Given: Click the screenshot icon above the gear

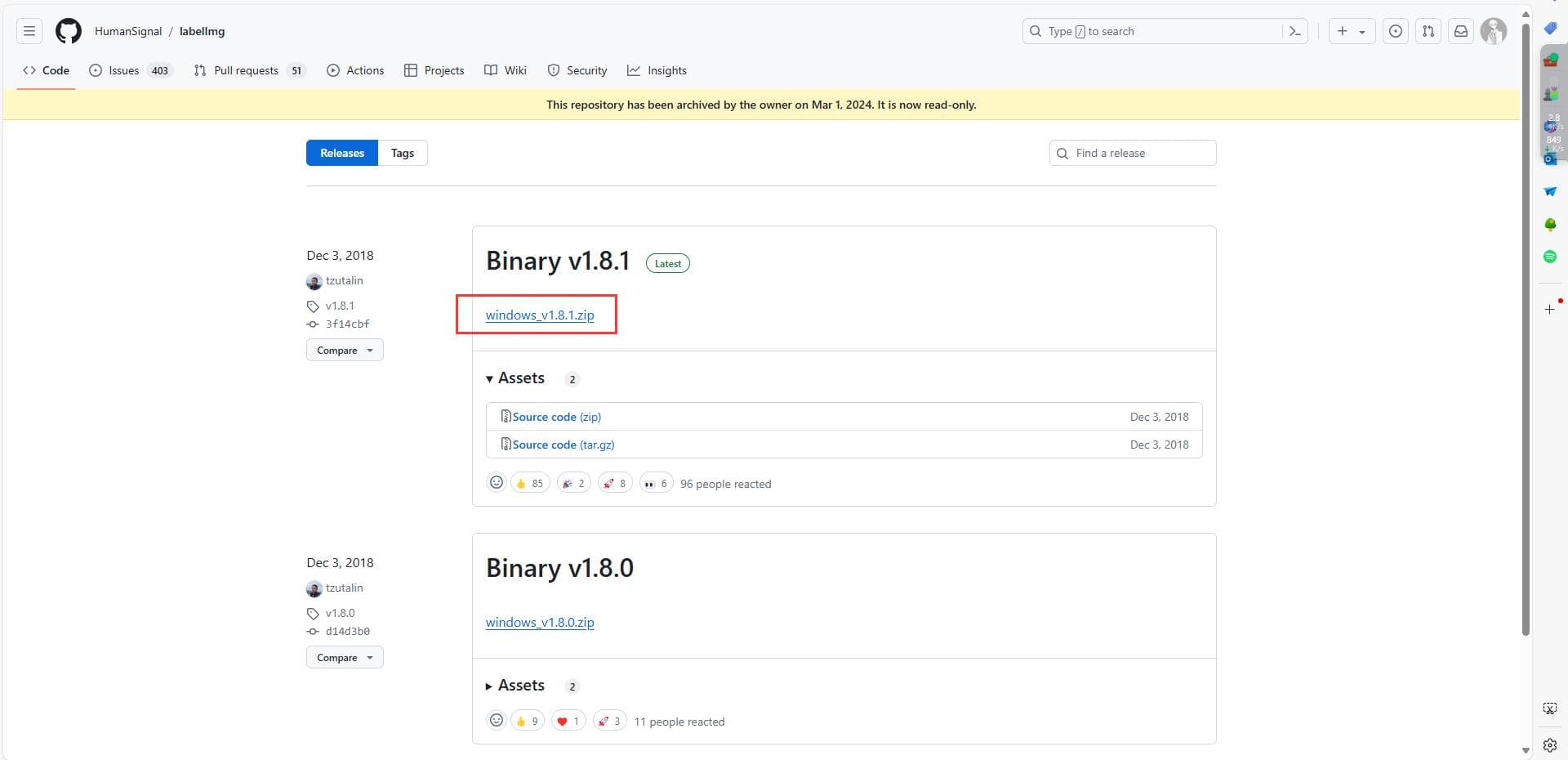Looking at the screenshot, I should click(x=1550, y=709).
